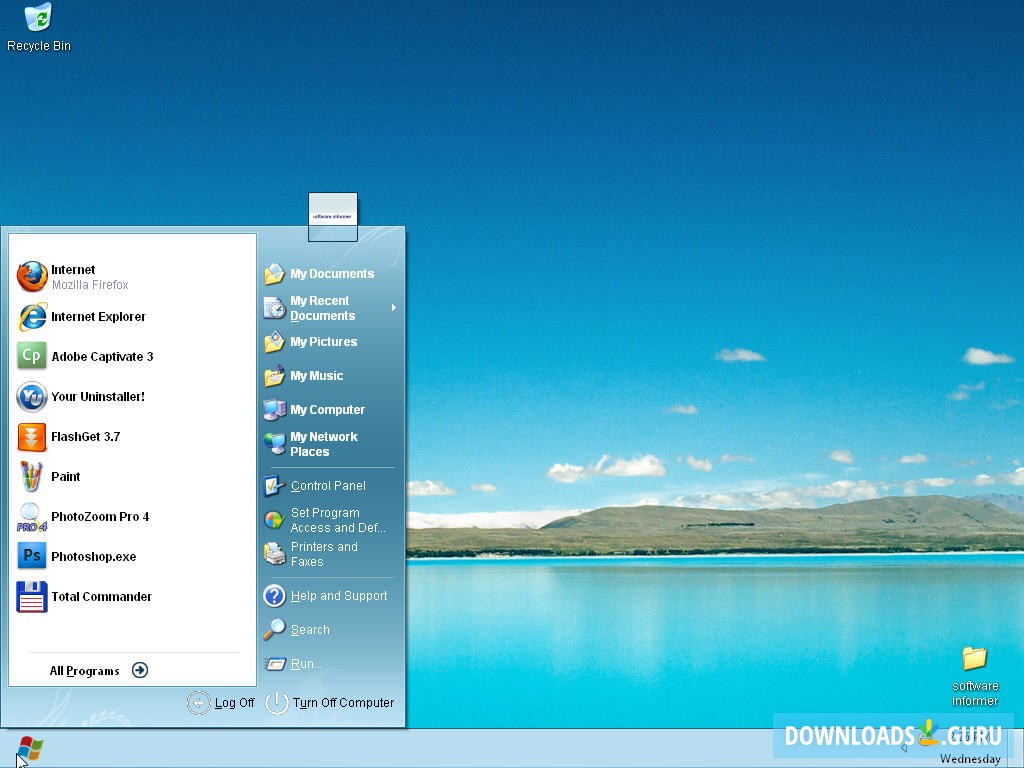
Task: Launch Total Commander
Action: (101, 597)
